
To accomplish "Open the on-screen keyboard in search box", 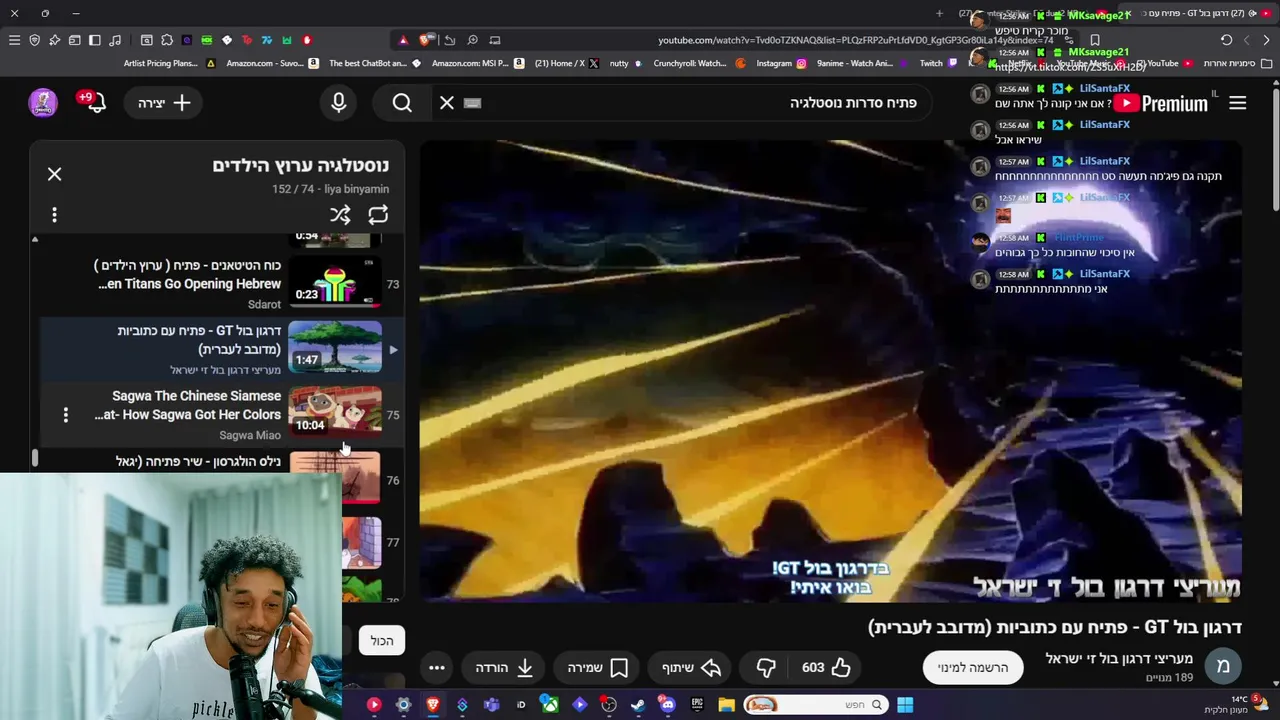I will (x=473, y=103).
